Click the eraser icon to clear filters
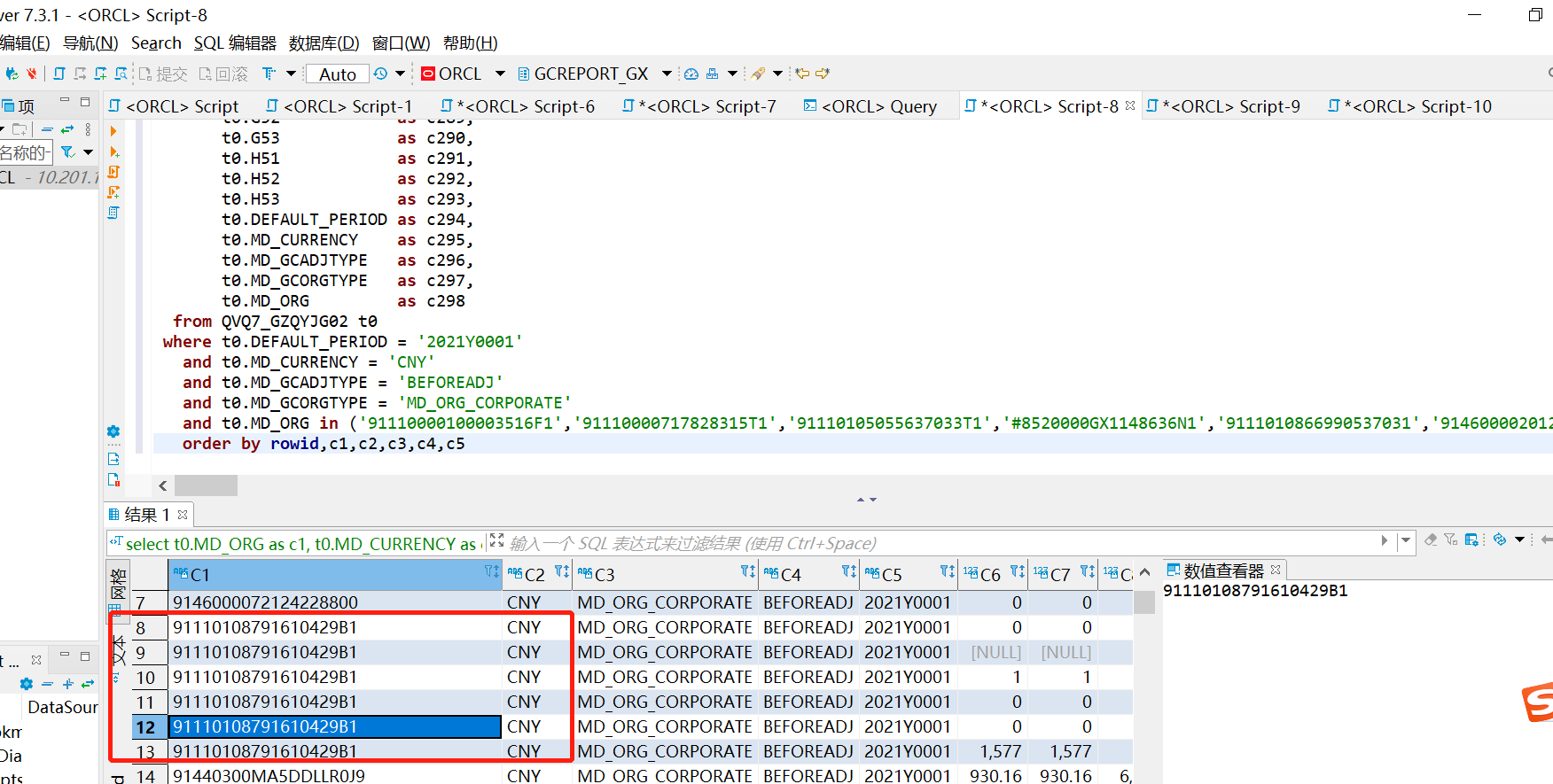This screenshot has height=784, width=1553. pos(1431,539)
